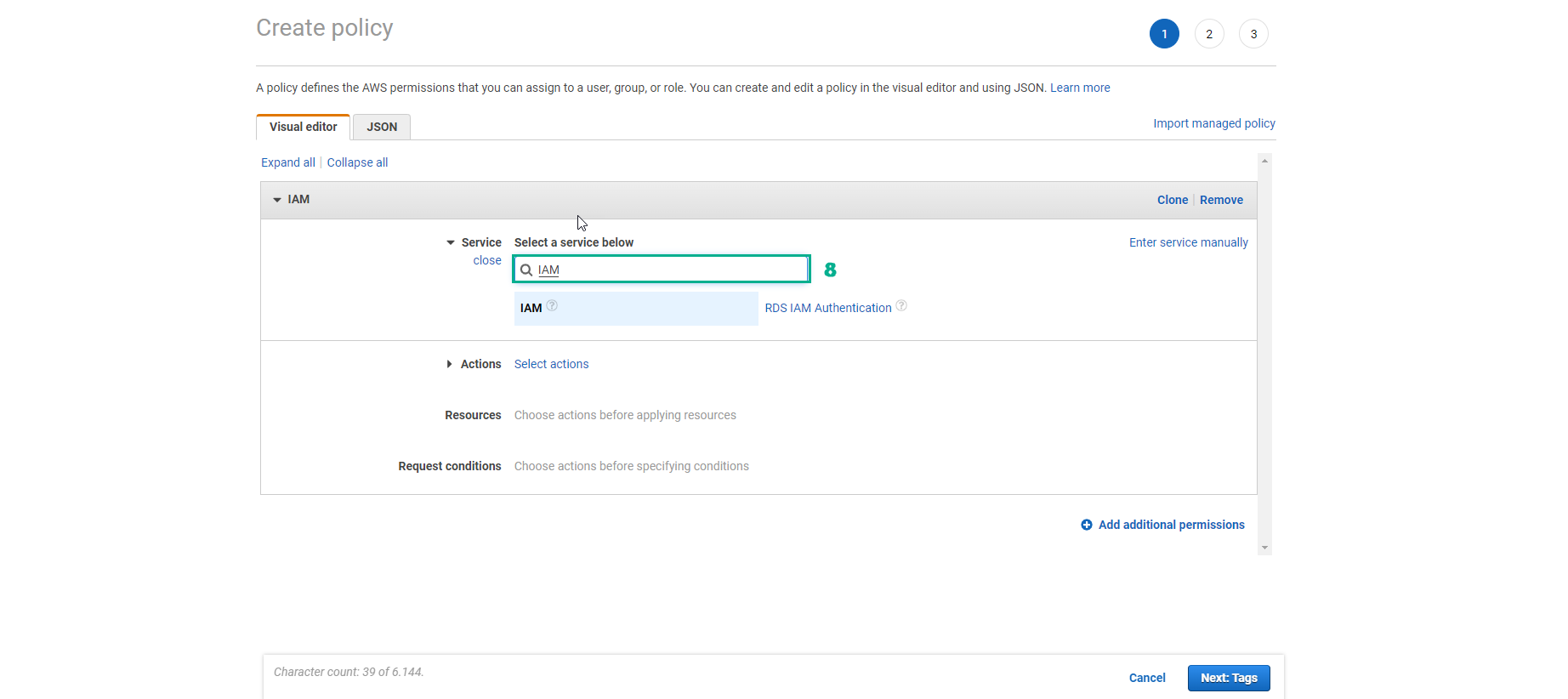Click the close link under Service
1568x699 pixels.
(487, 260)
